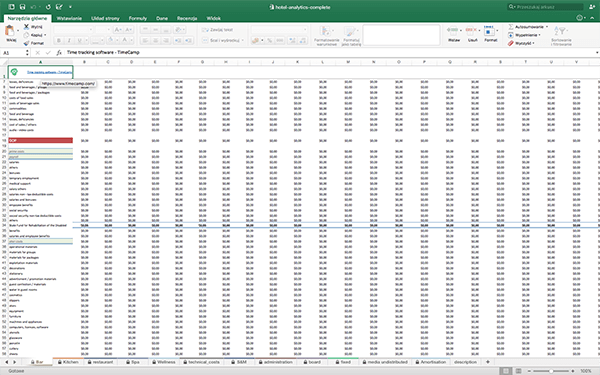Viewport: 600px width, 375px height.
Task: Click the text orientation icon
Action: coord(178,29)
